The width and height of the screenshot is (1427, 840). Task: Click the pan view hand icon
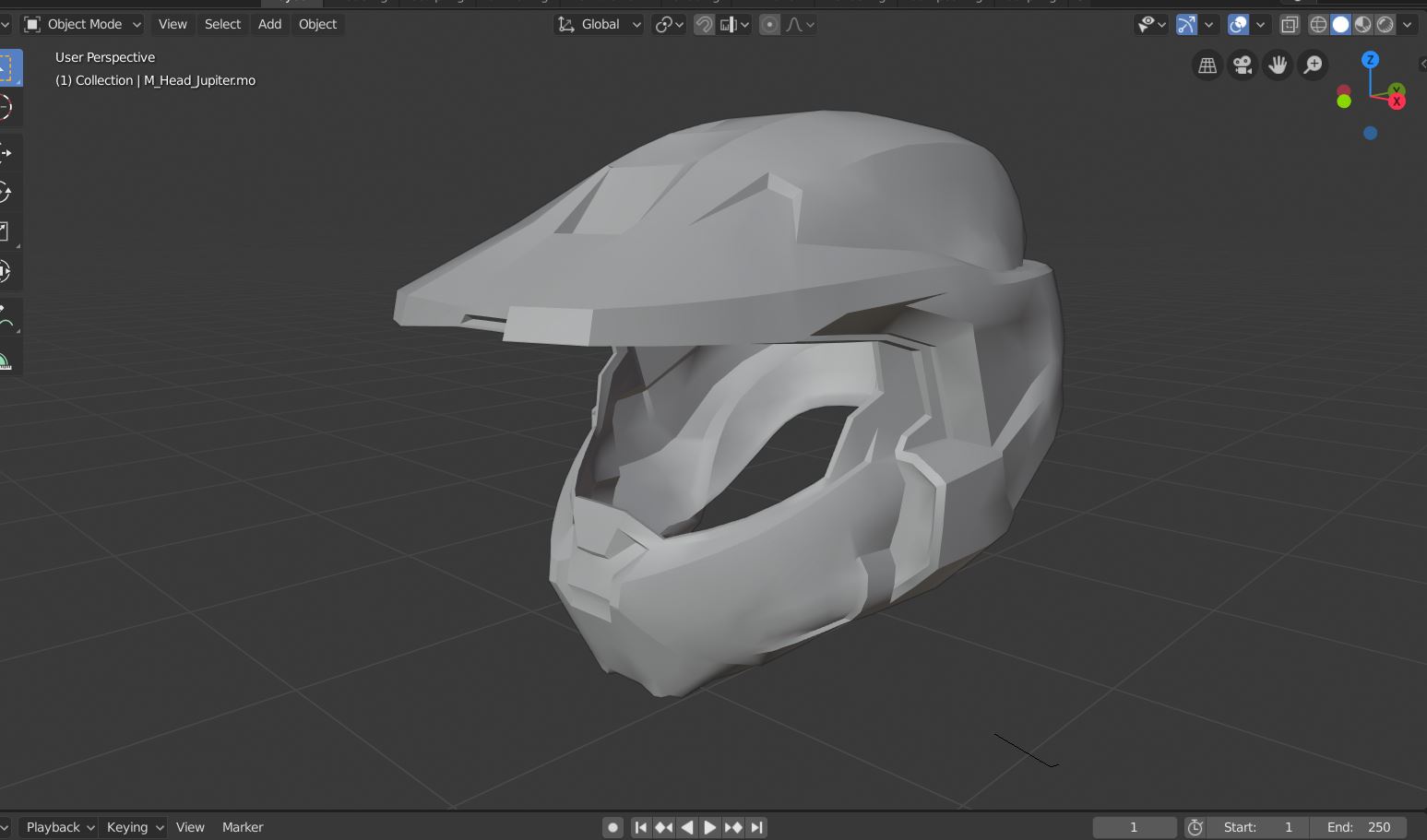(x=1278, y=65)
